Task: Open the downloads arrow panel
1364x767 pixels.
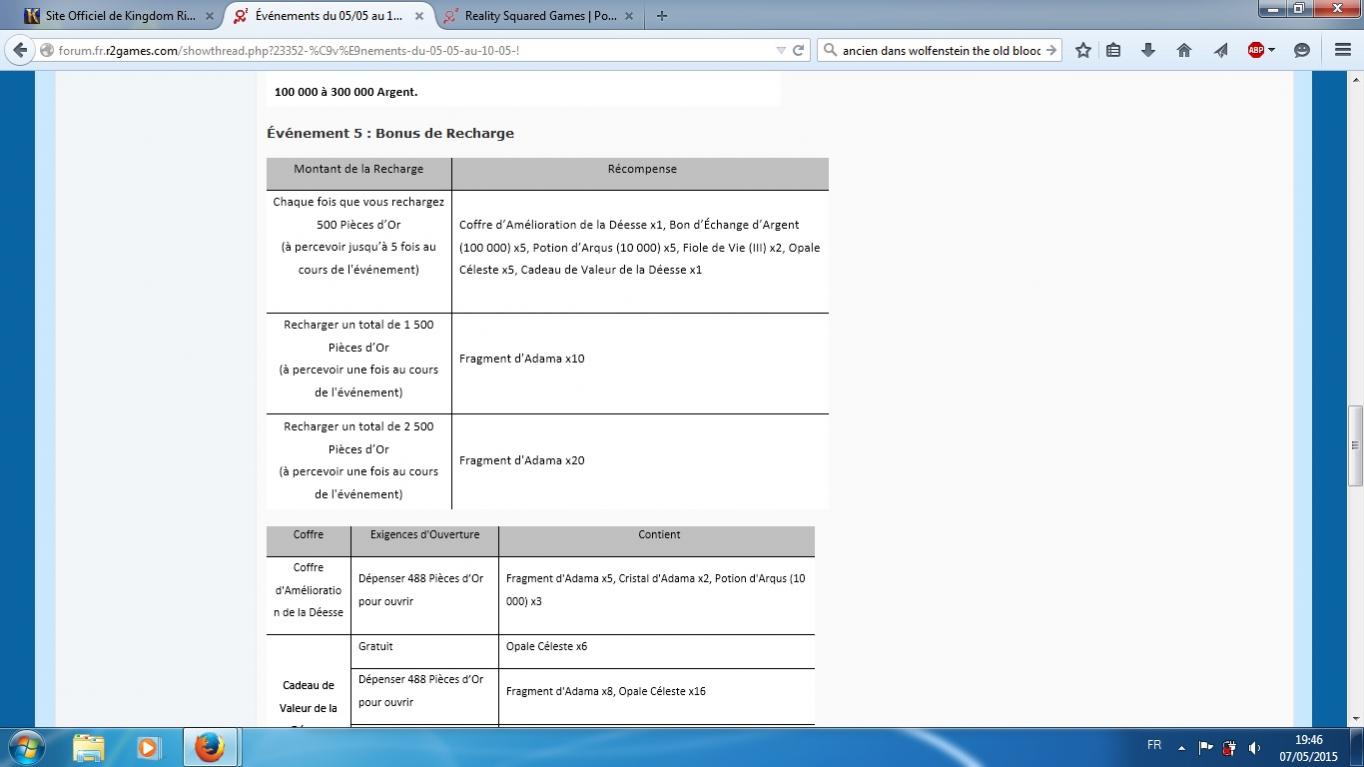Action: (1148, 50)
